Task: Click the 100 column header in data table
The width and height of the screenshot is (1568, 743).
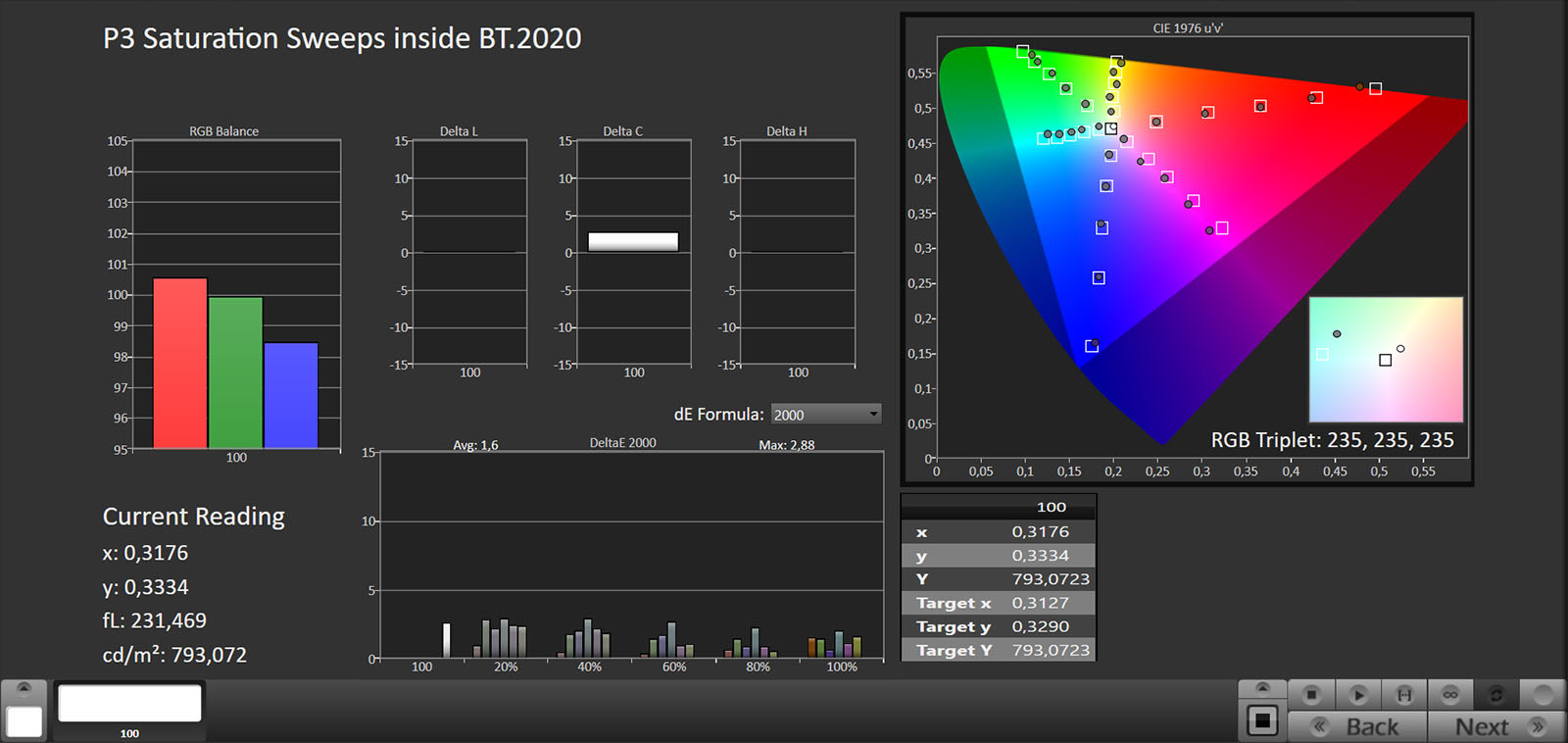Action: (1051, 507)
